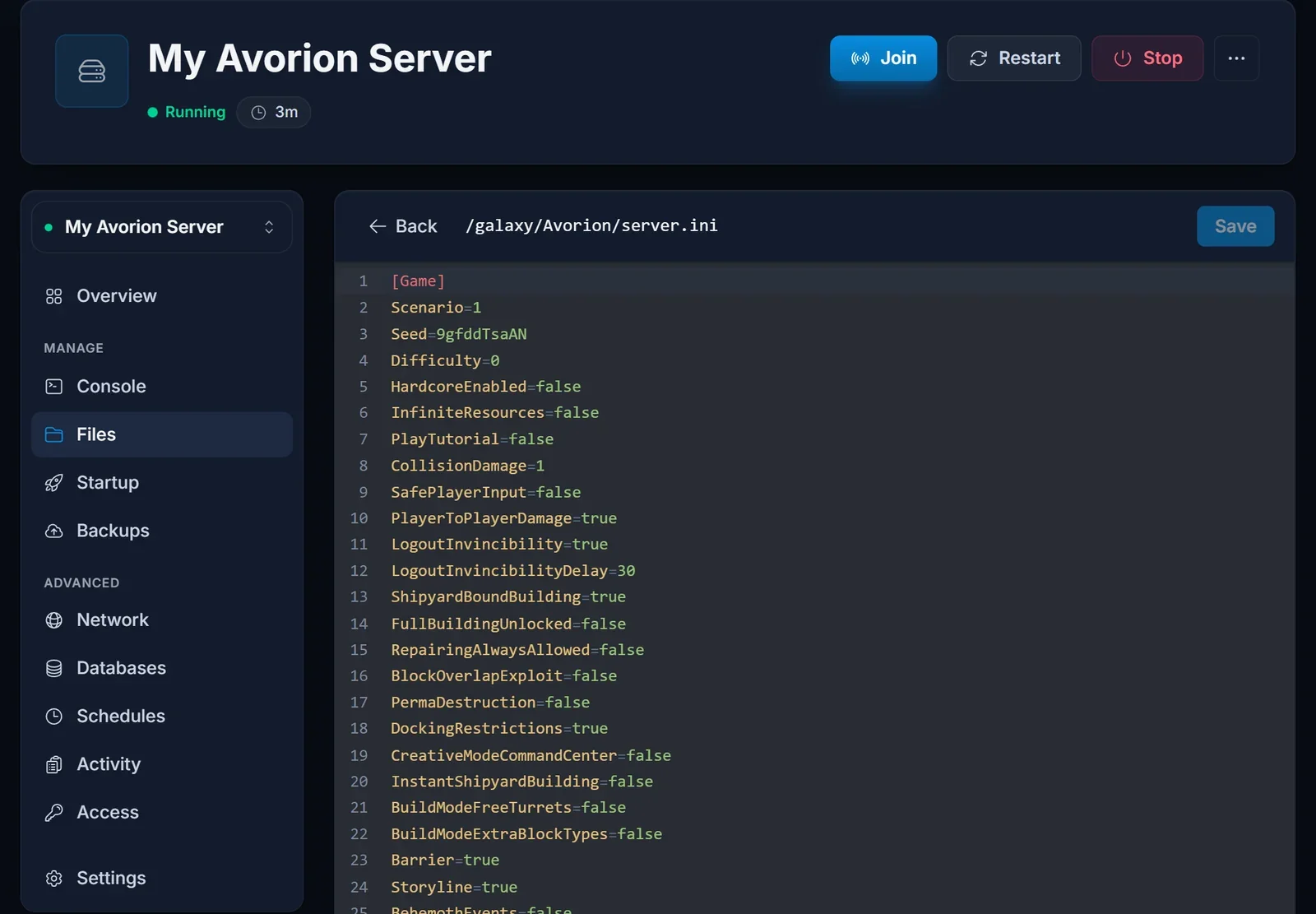This screenshot has width=1316, height=914.
Task: Click the left arrow icon beside Back
Action: coord(378,226)
